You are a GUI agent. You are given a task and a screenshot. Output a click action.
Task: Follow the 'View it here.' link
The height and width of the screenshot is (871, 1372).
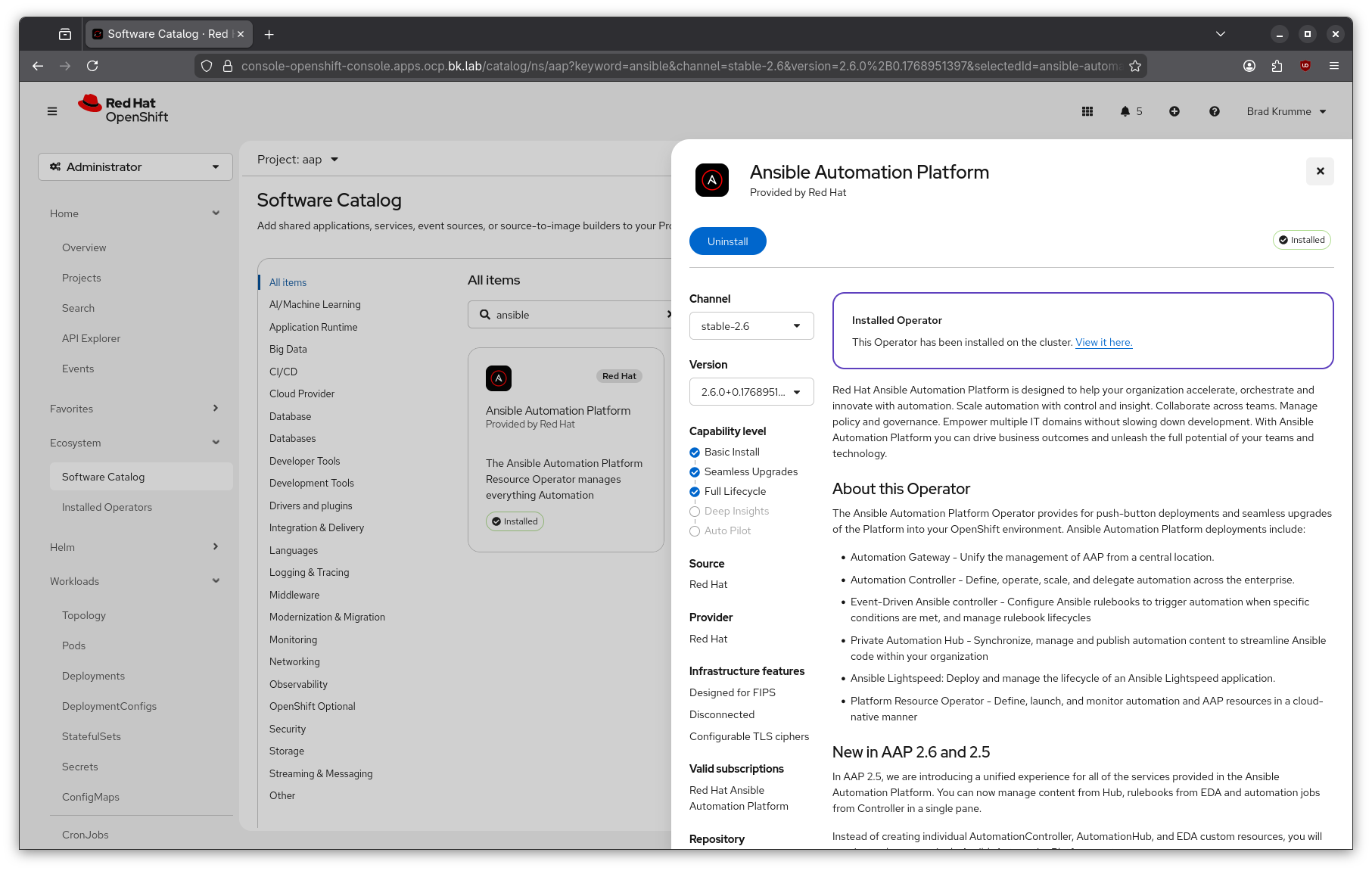click(1103, 342)
